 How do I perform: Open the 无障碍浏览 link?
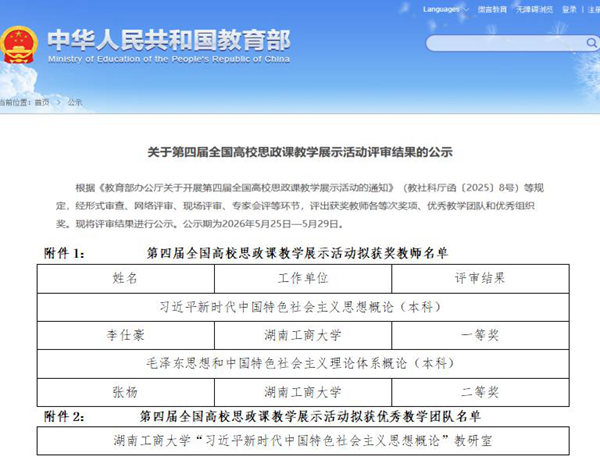[534, 9]
